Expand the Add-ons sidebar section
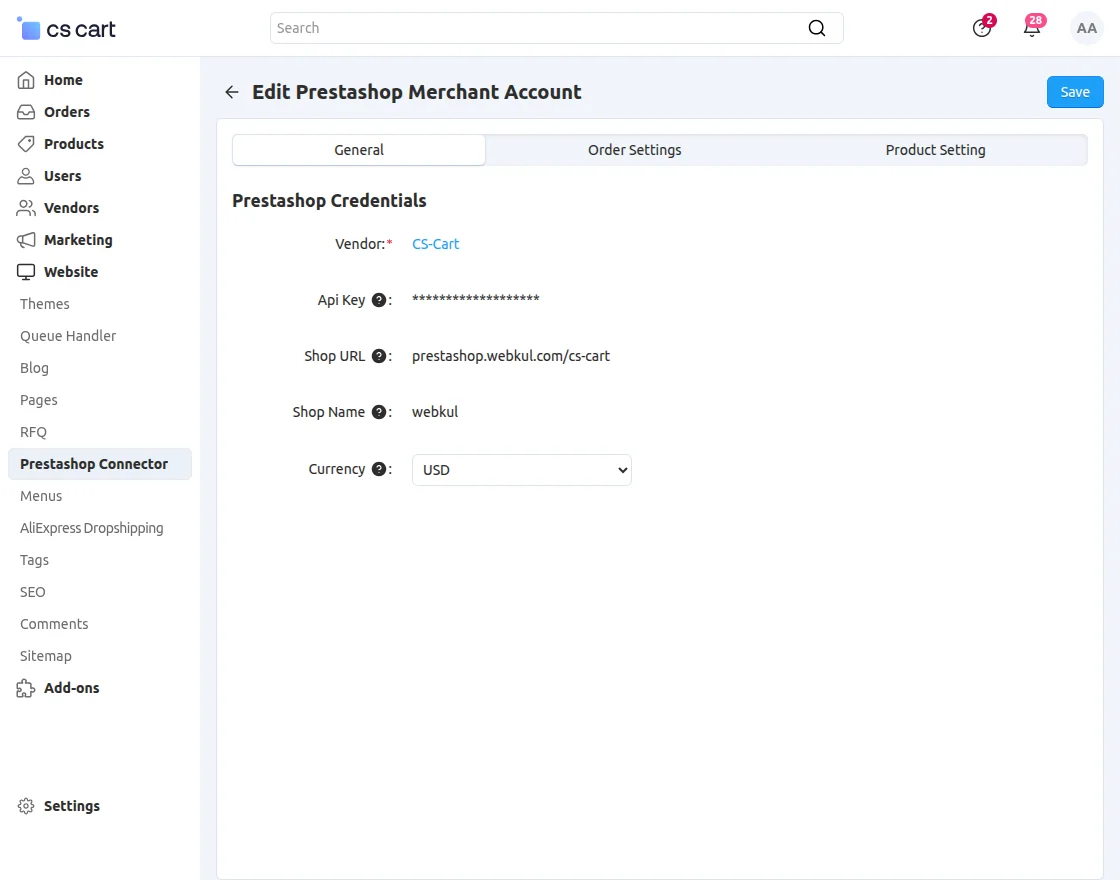 click(x=71, y=688)
